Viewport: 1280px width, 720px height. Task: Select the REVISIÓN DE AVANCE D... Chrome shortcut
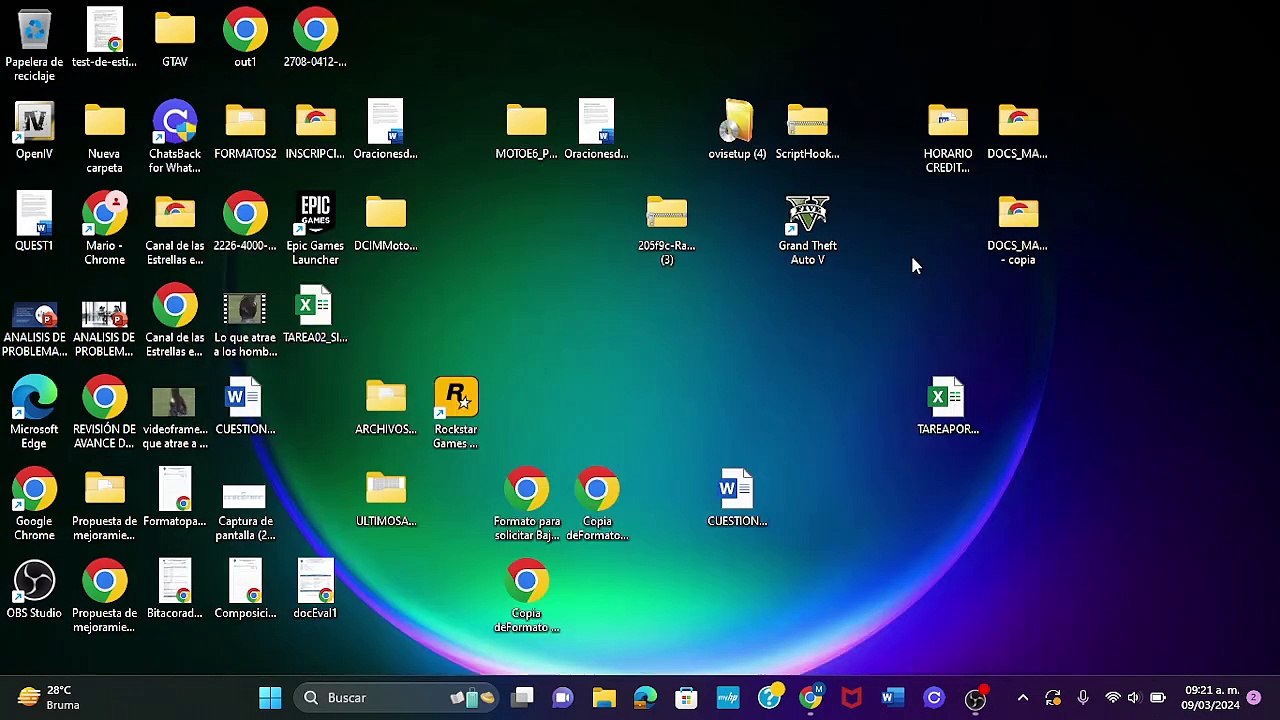[104, 414]
